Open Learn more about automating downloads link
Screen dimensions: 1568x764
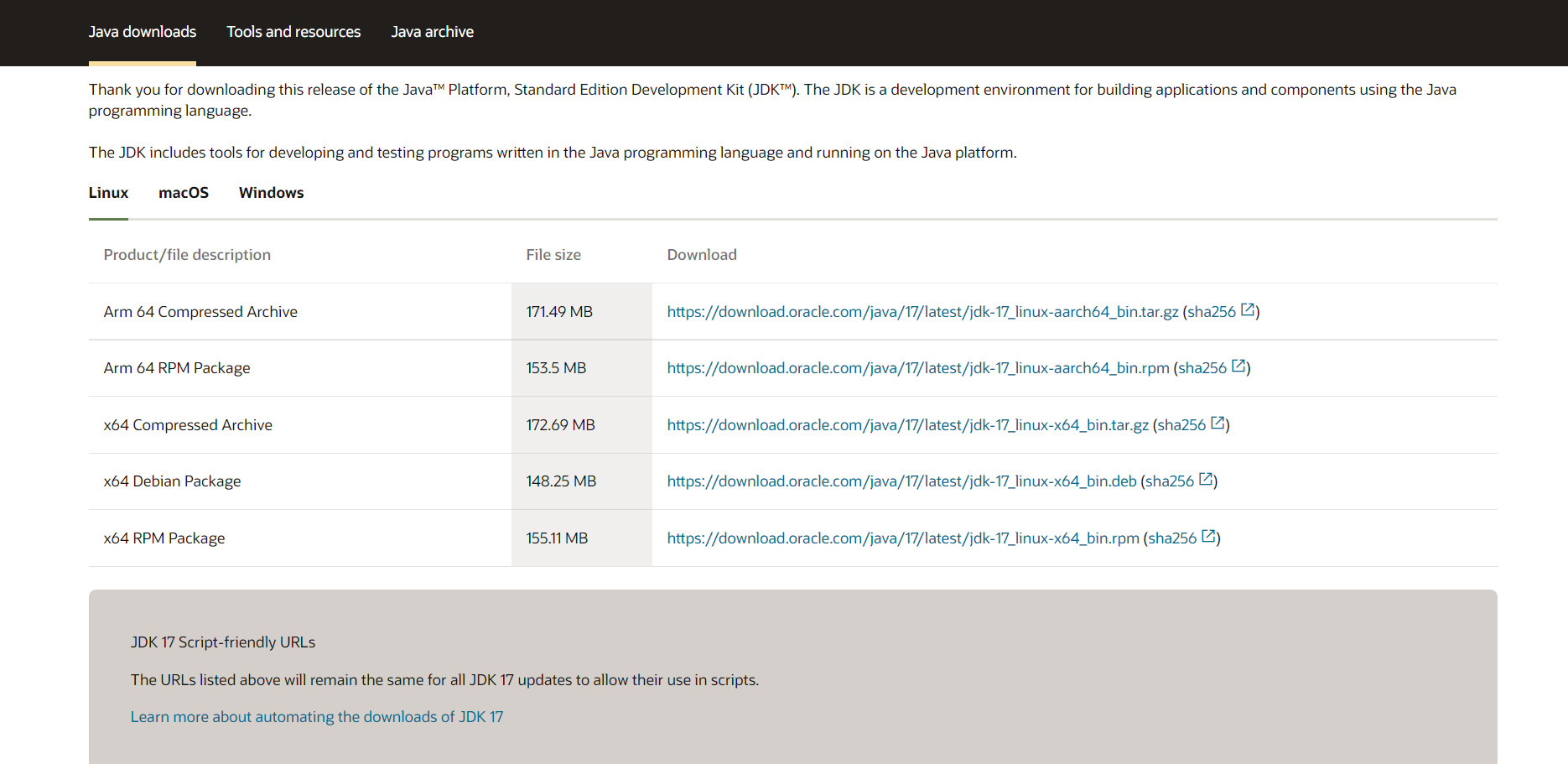point(317,717)
